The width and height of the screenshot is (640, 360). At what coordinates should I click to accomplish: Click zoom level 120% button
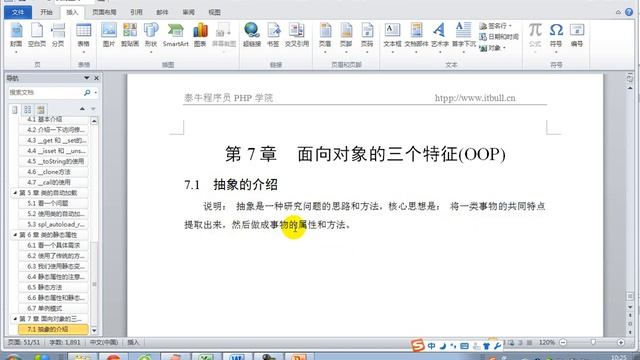(x=546, y=342)
